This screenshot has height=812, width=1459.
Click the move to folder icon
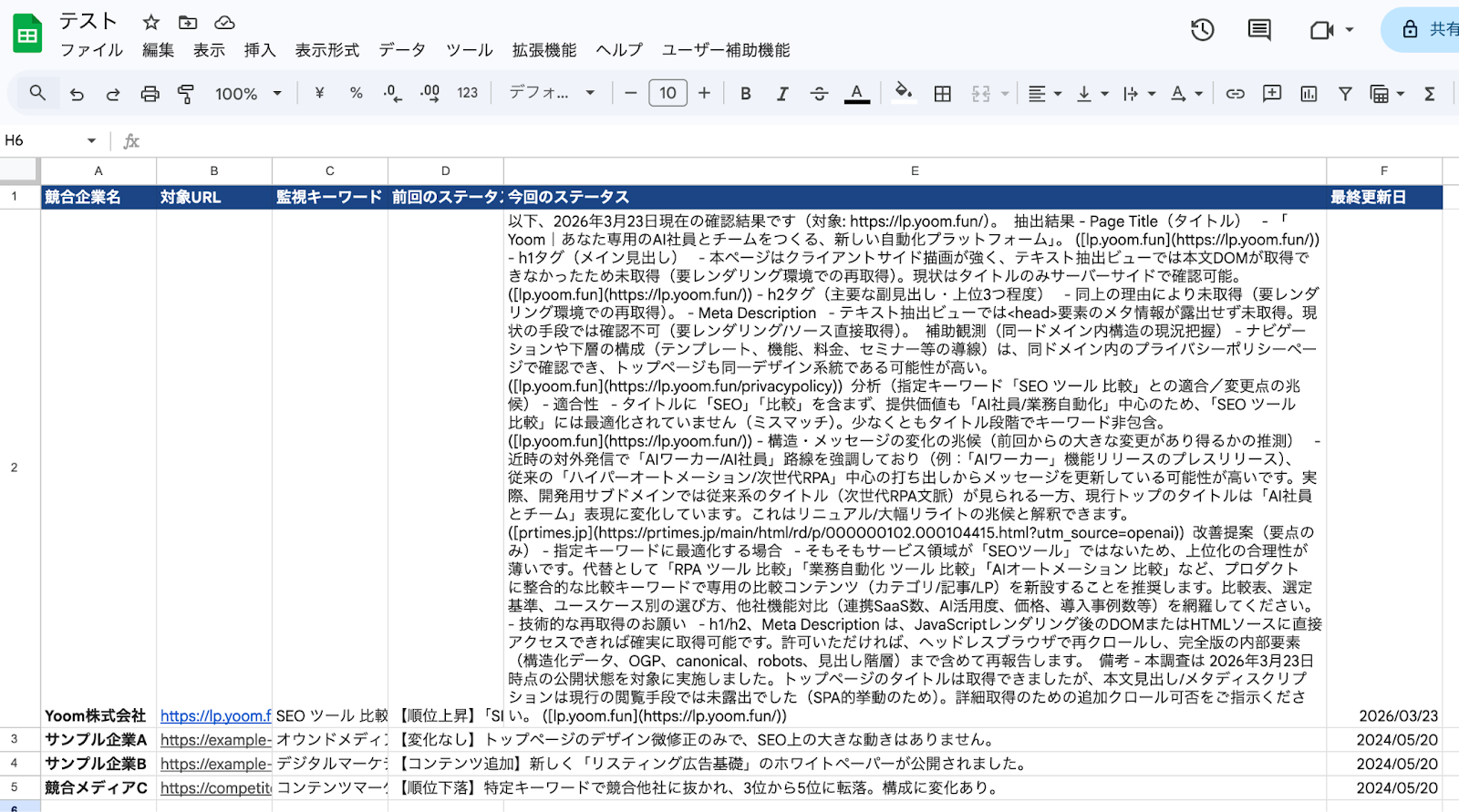click(x=188, y=22)
